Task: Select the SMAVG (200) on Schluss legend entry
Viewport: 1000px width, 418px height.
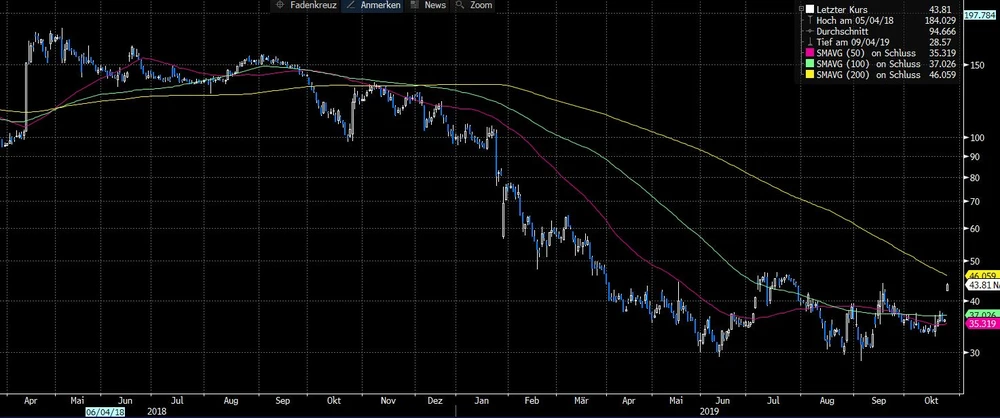Action: 868,74
